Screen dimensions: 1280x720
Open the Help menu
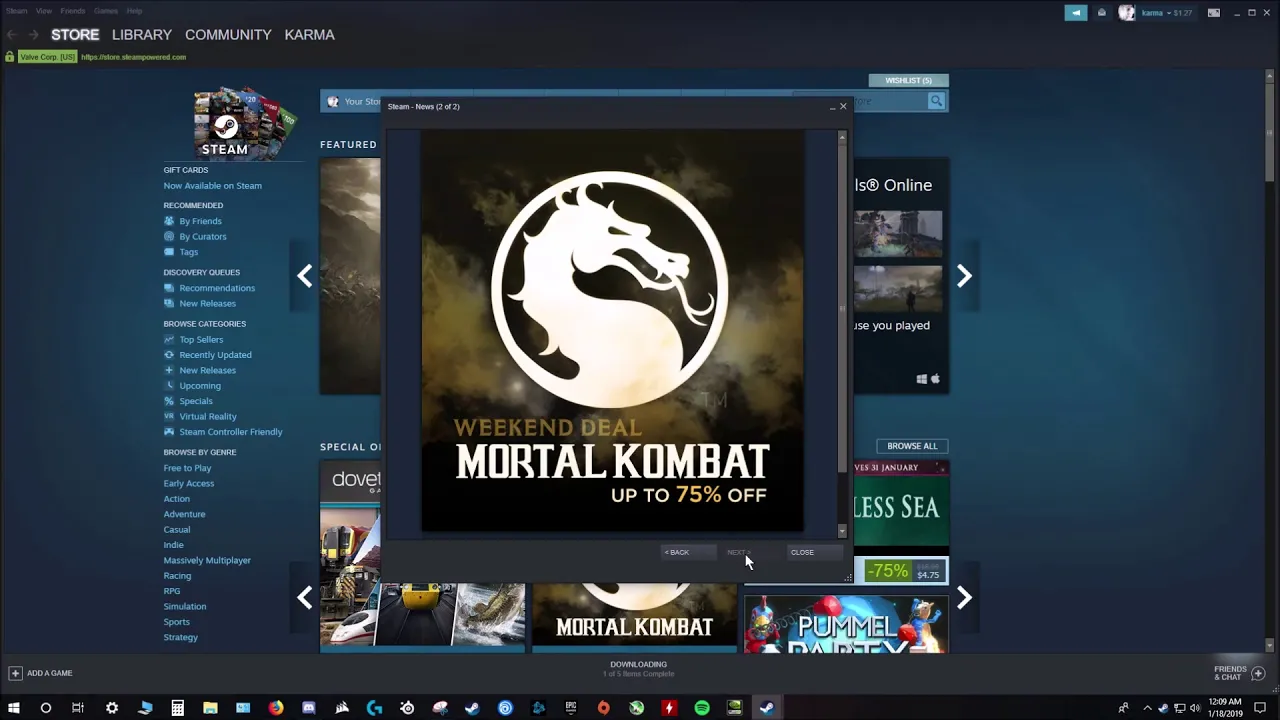tap(134, 11)
